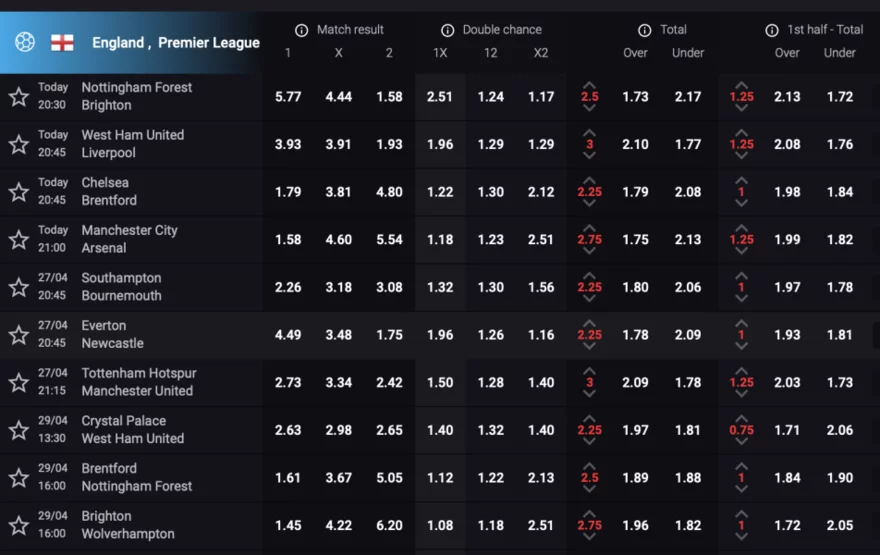Open Tottenham Hotspur vs Manchester United match
The width and height of the screenshot is (880, 555).
click(138, 382)
